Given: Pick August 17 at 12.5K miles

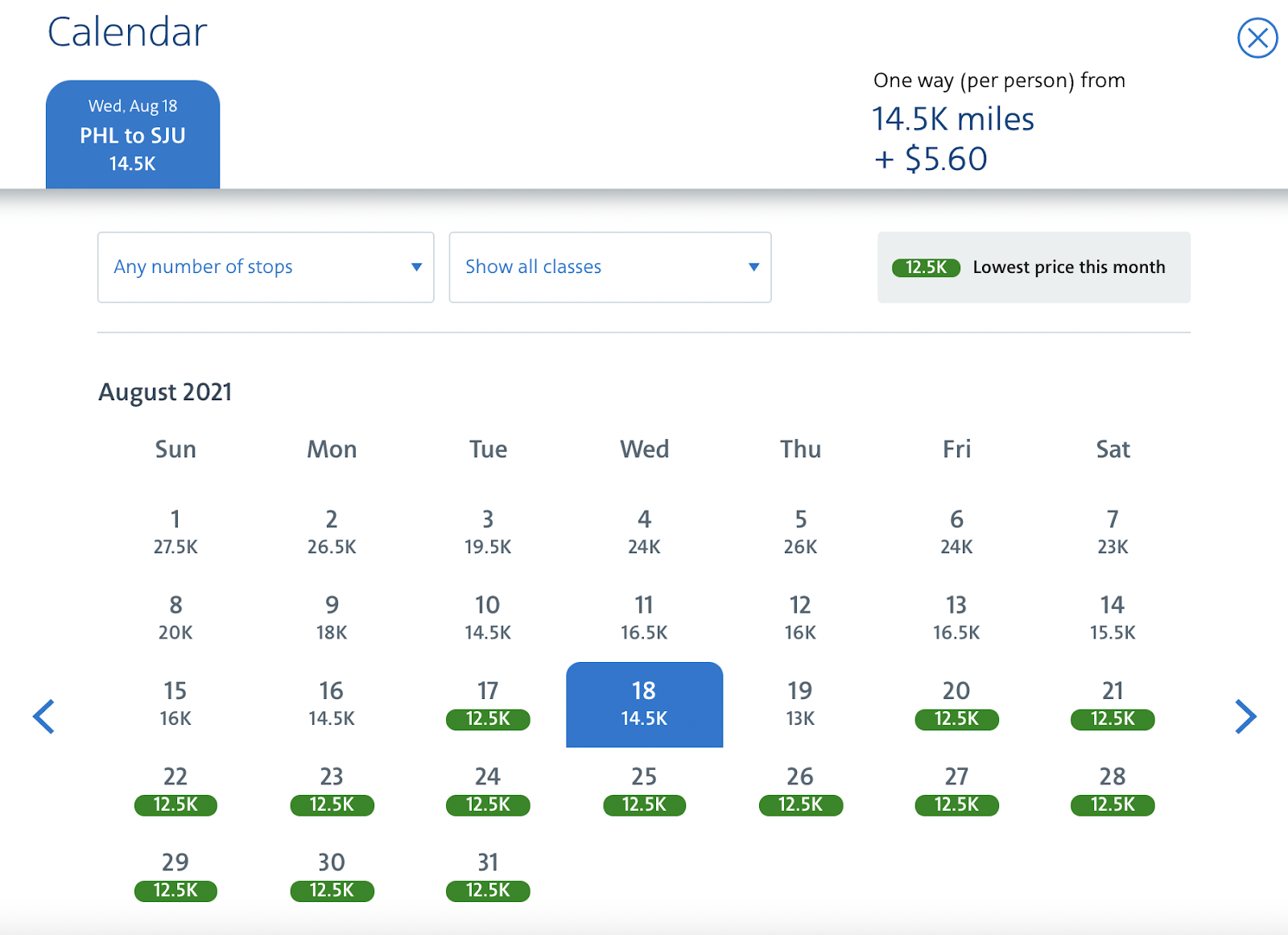Looking at the screenshot, I should [x=488, y=705].
